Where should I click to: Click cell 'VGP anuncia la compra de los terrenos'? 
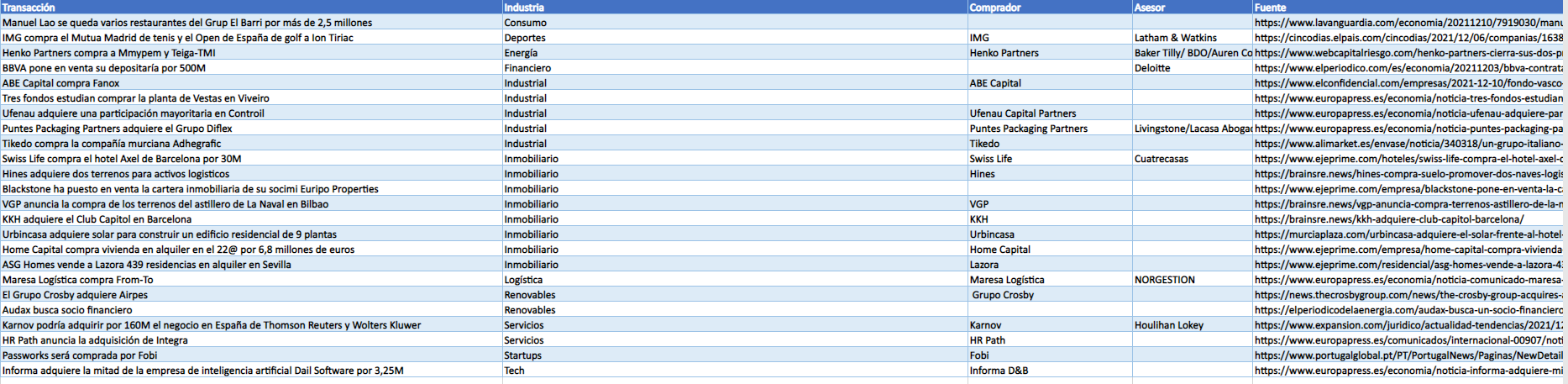(251, 204)
